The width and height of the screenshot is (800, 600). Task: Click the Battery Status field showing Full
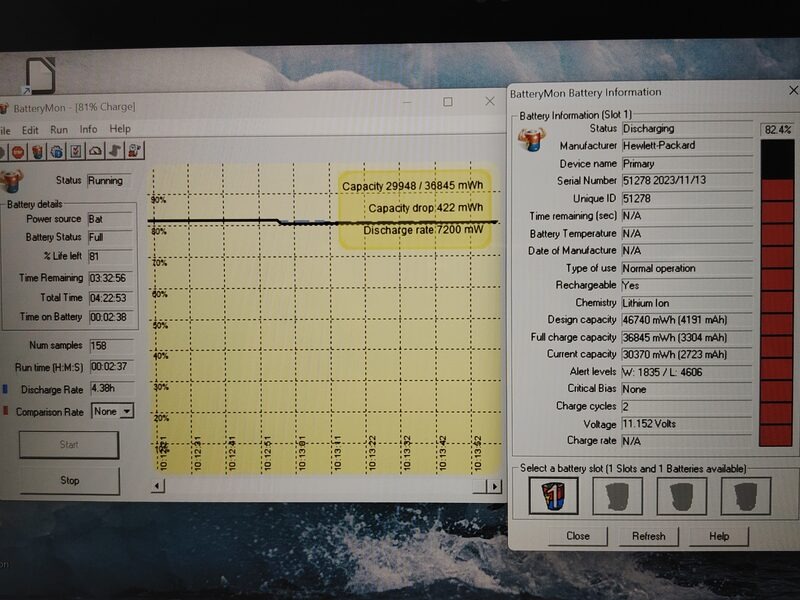110,237
